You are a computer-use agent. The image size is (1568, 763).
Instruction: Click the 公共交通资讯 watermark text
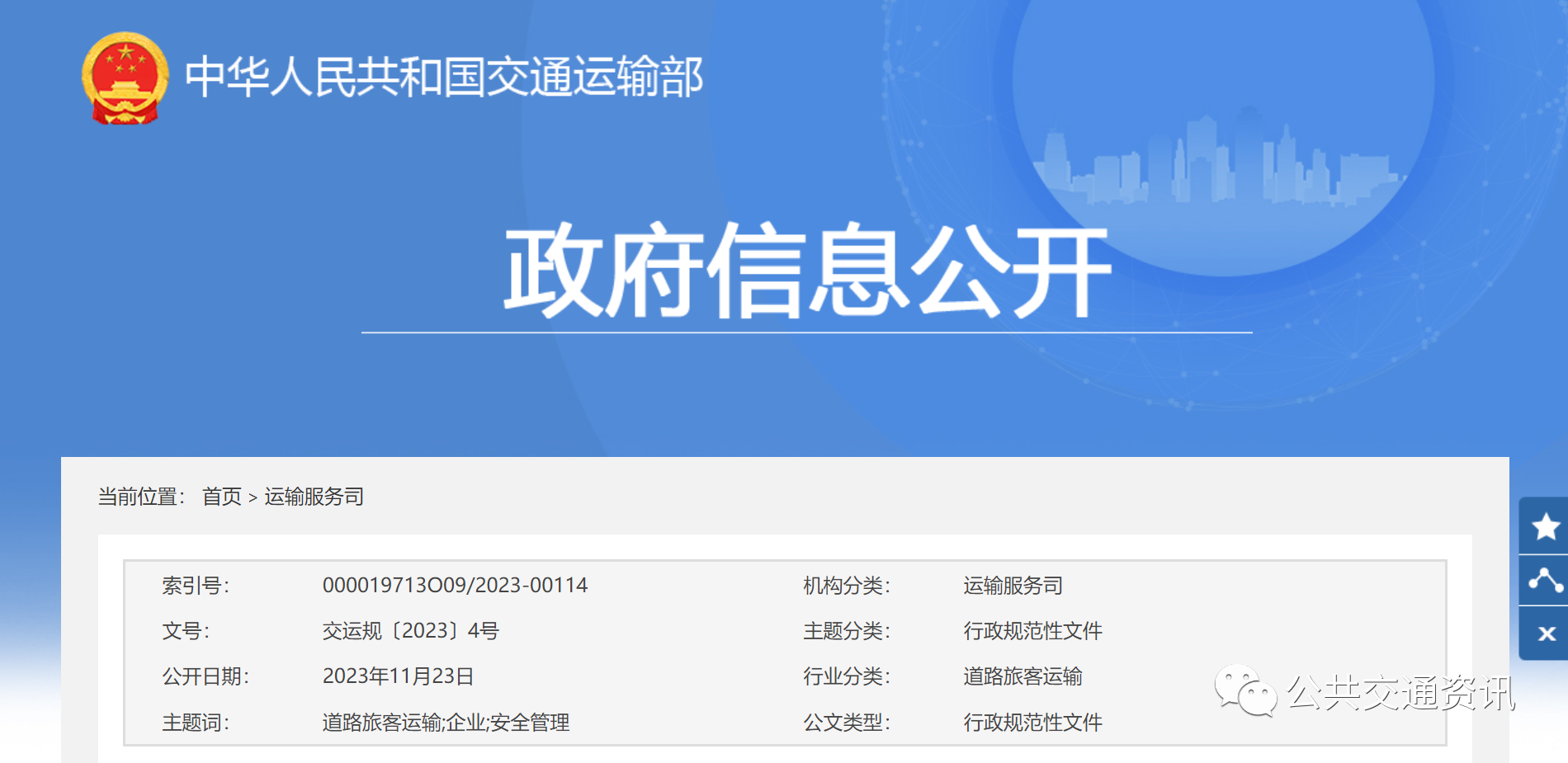point(1400,692)
